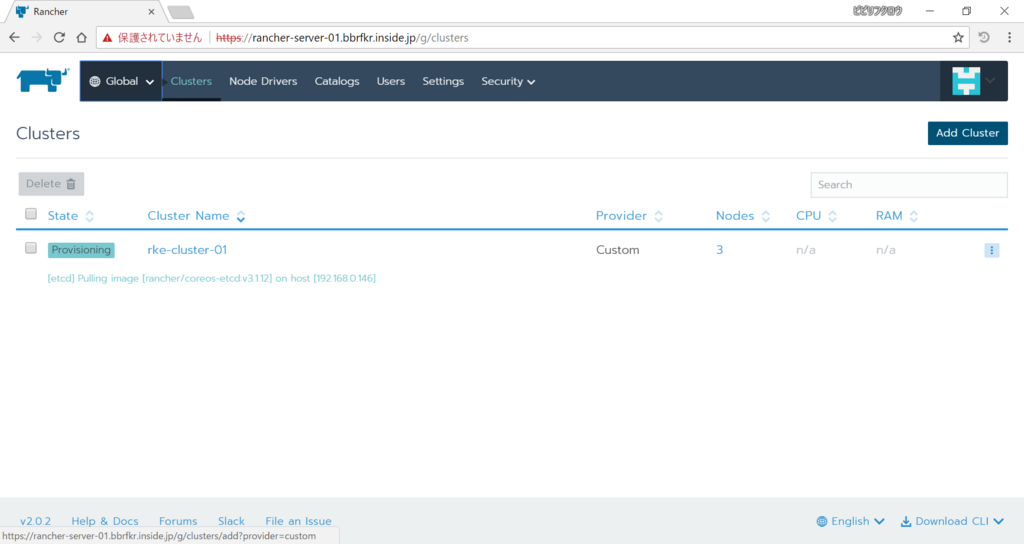Click the history extension icon

coord(984,38)
